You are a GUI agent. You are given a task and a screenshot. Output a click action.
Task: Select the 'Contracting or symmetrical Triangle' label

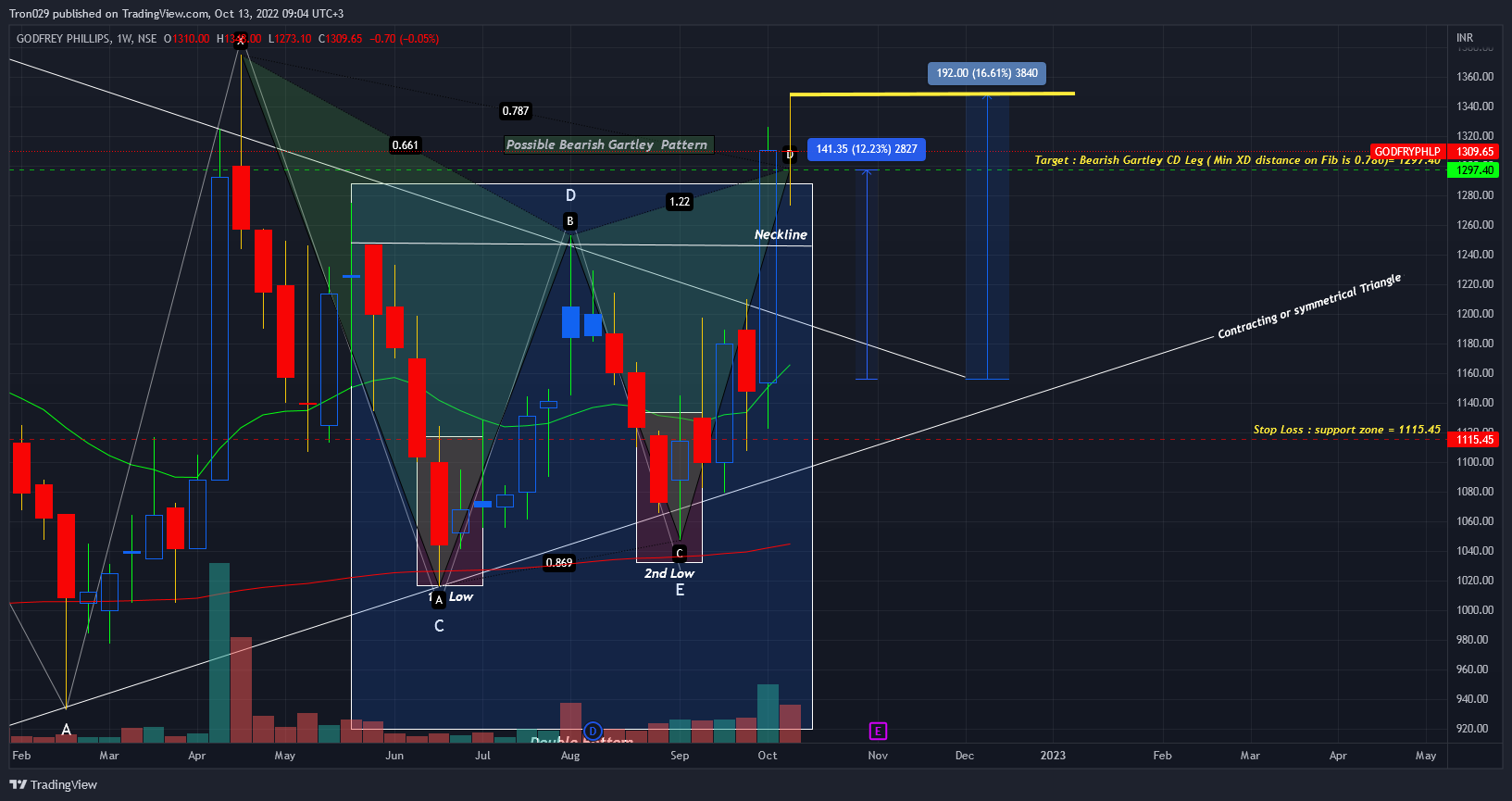[1309, 307]
